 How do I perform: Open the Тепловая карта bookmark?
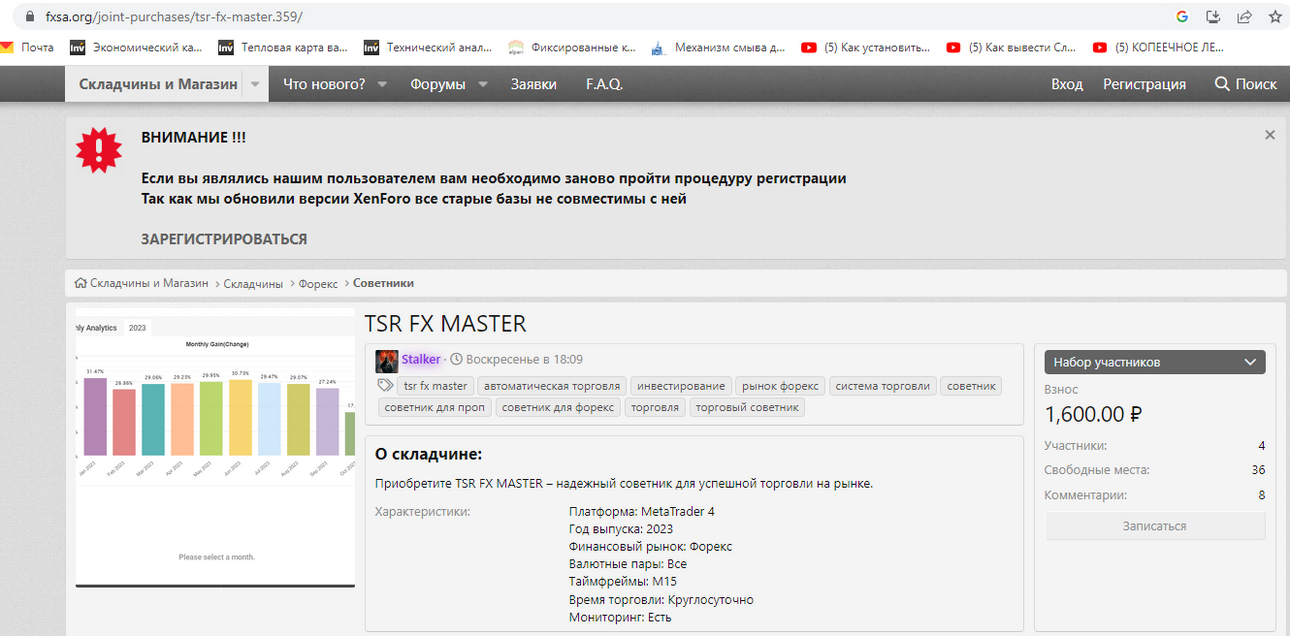coord(284,47)
